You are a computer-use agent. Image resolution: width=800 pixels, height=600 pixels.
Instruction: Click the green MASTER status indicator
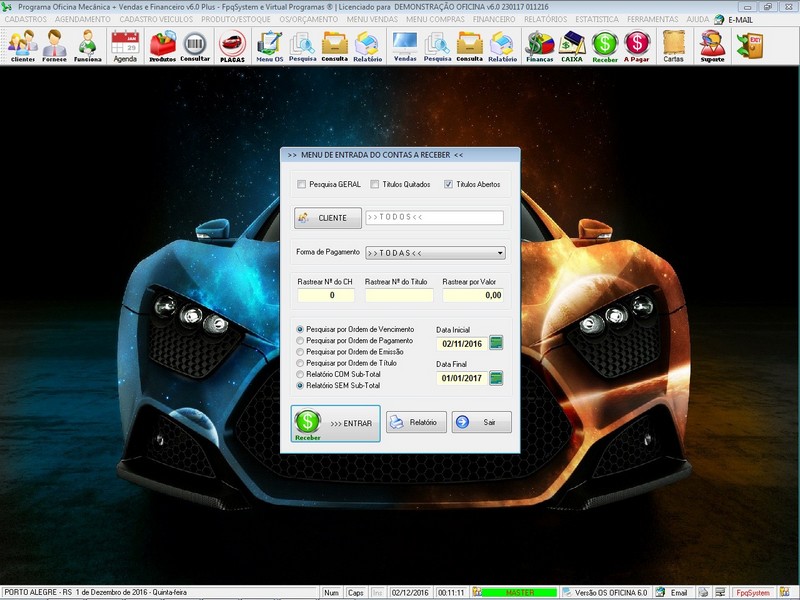[x=519, y=593]
